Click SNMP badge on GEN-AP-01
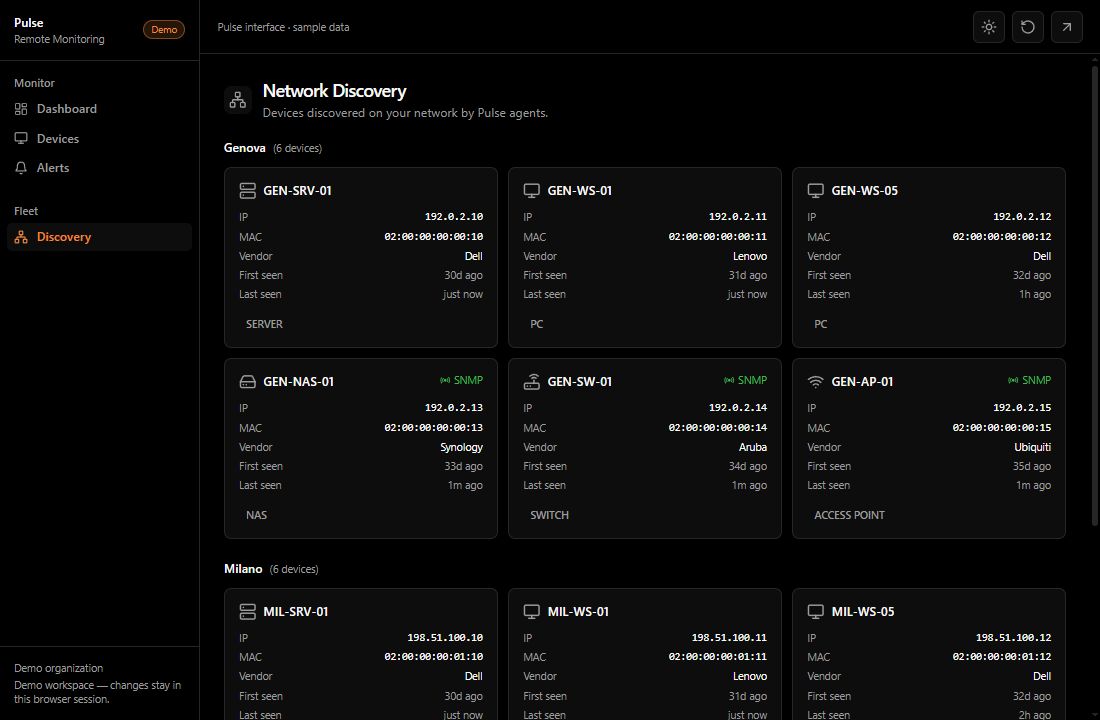This screenshot has height=720, width=1100. (x=1030, y=380)
